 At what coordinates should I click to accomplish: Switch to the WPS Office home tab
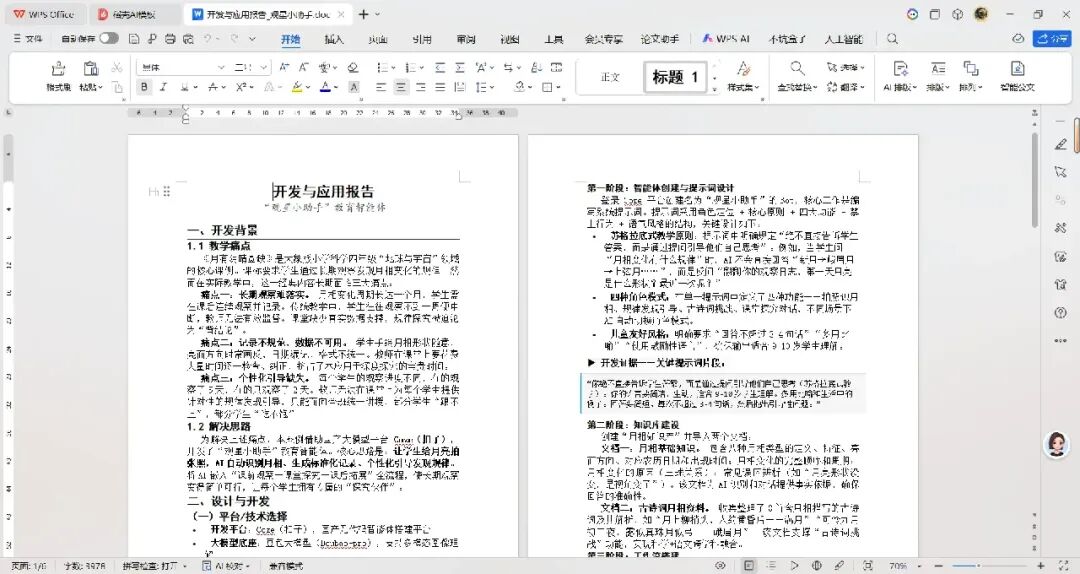click(43, 14)
